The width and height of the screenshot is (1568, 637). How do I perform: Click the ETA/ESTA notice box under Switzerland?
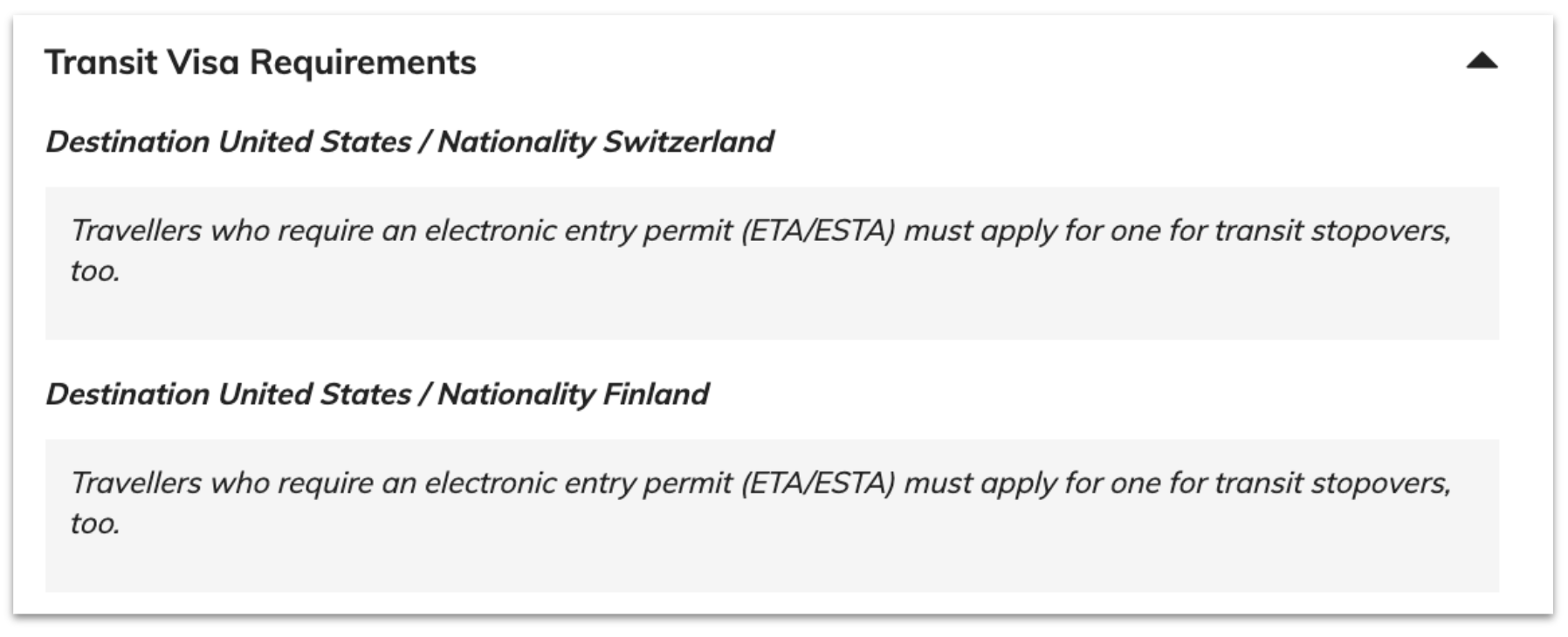pos(772,263)
